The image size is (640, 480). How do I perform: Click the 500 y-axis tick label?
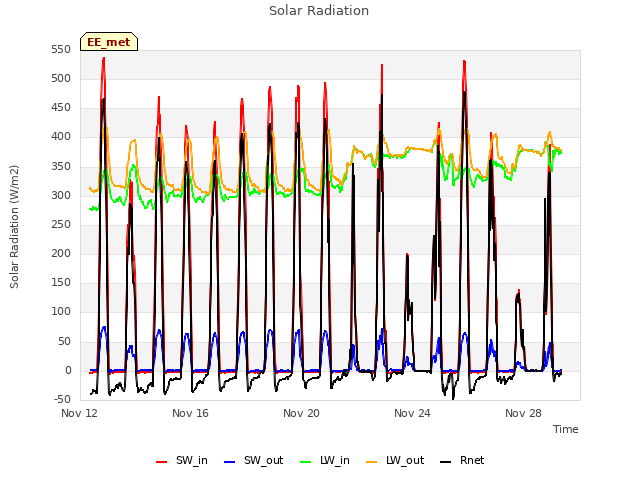coord(61,78)
